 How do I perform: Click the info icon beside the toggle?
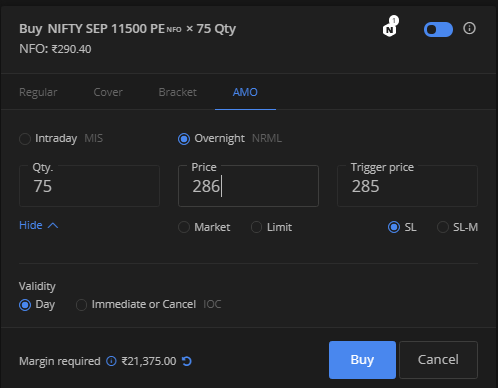(469, 28)
